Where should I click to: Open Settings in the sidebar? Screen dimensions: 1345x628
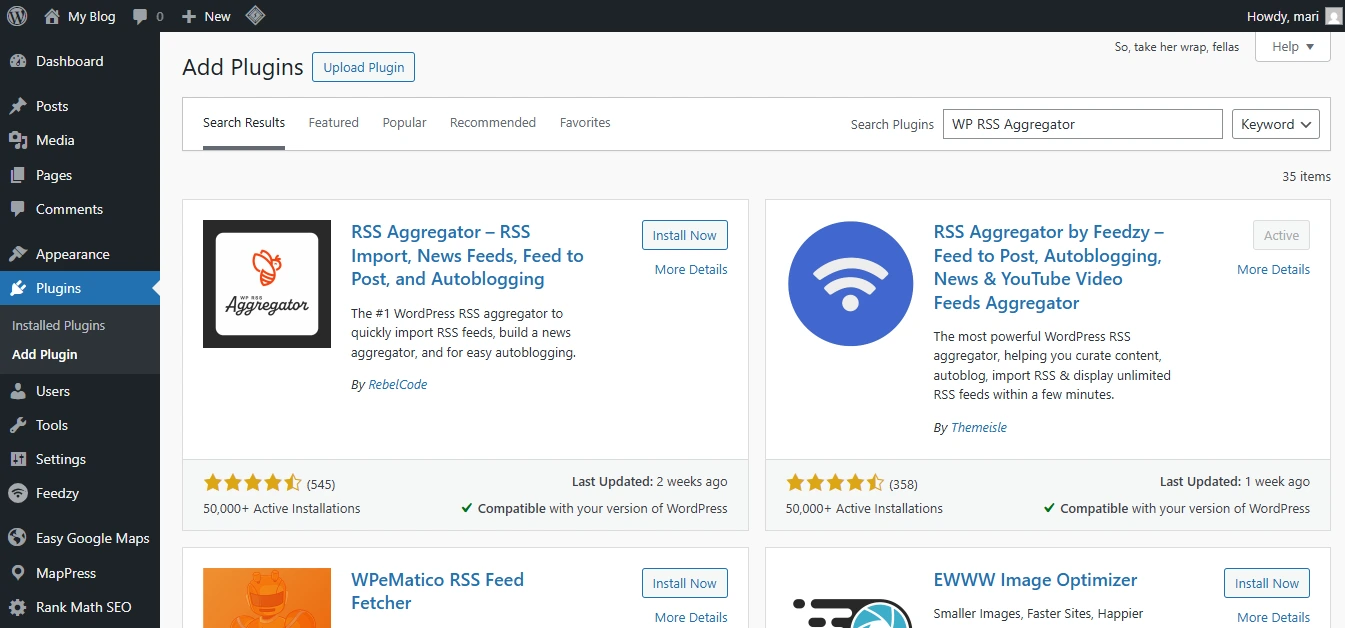point(80,459)
